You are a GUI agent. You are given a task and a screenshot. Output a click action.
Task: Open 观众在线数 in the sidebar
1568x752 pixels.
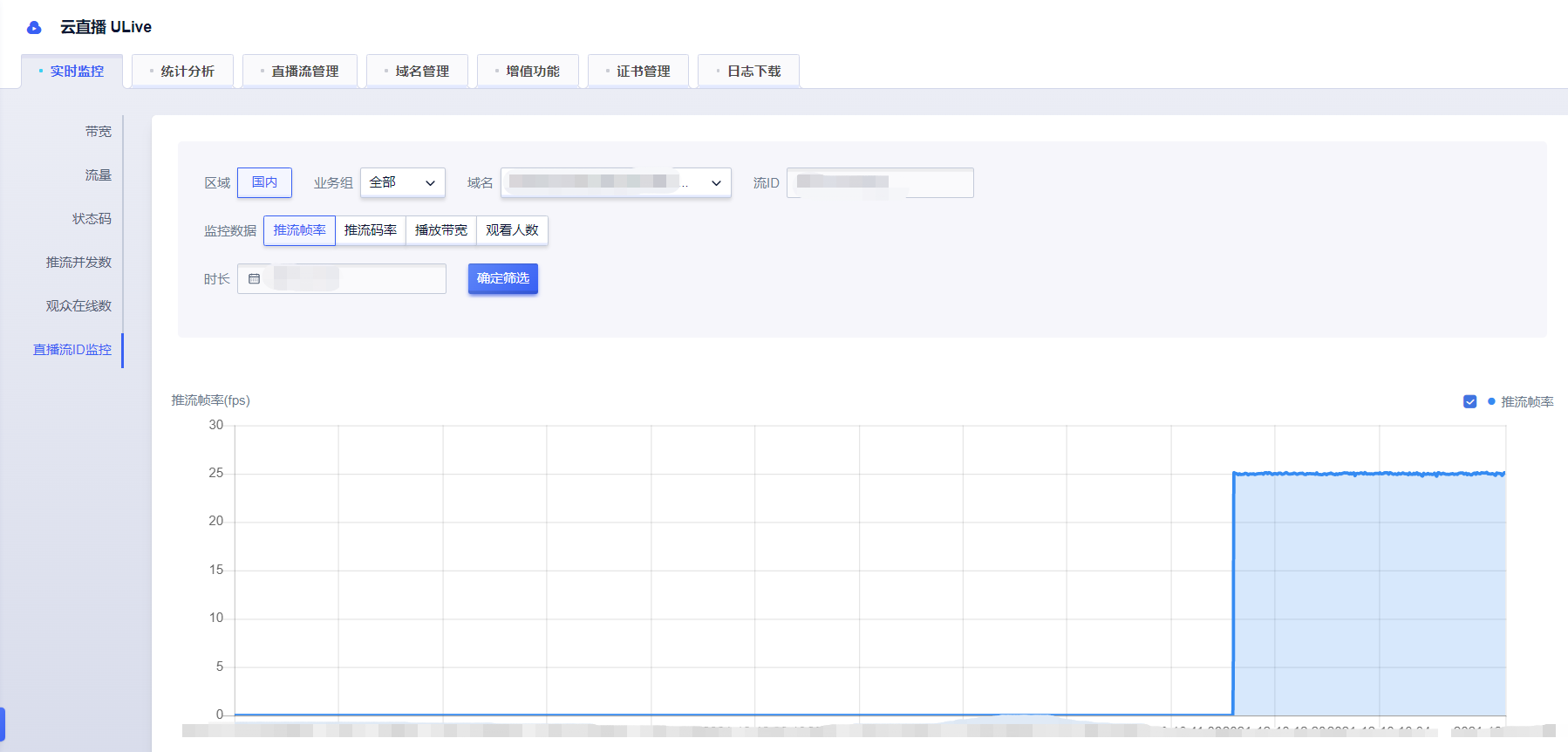click(x=78, y=306)
